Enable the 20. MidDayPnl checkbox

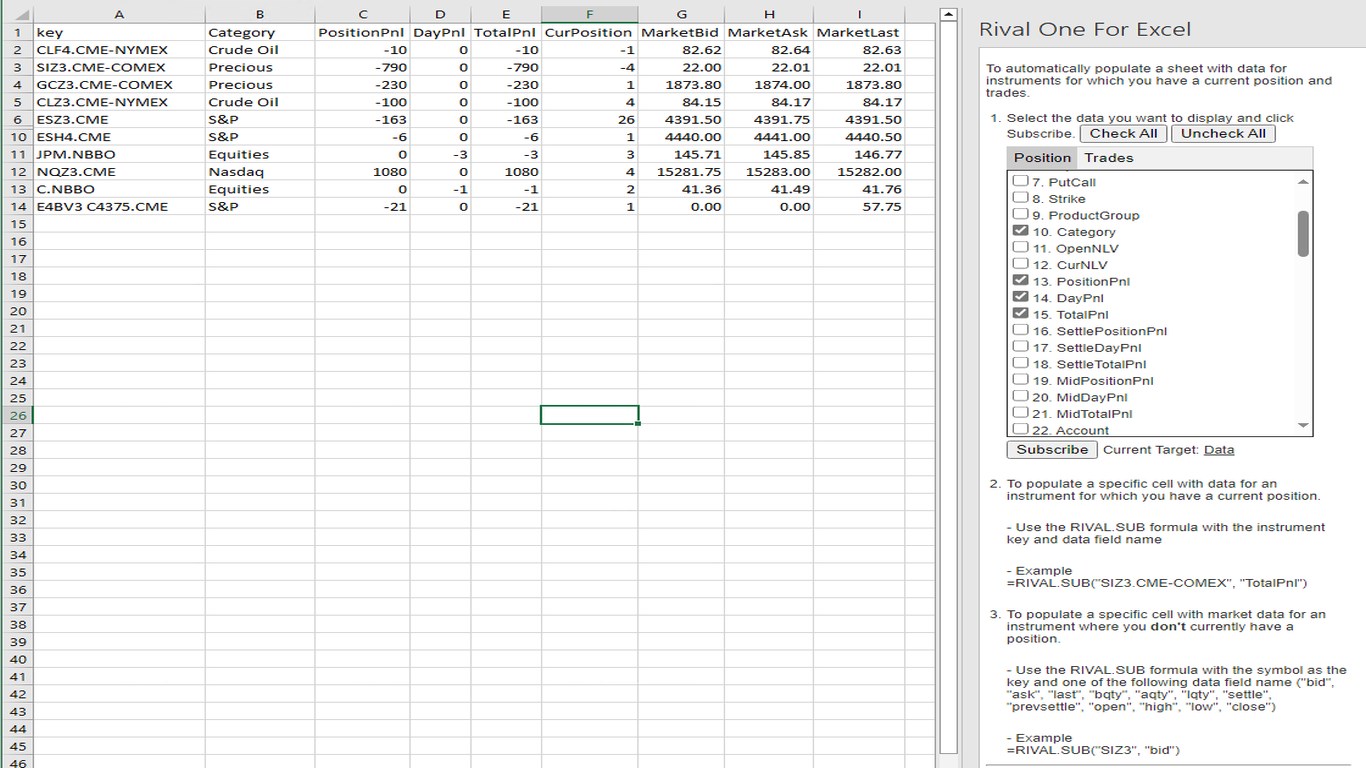point(1020,397)
